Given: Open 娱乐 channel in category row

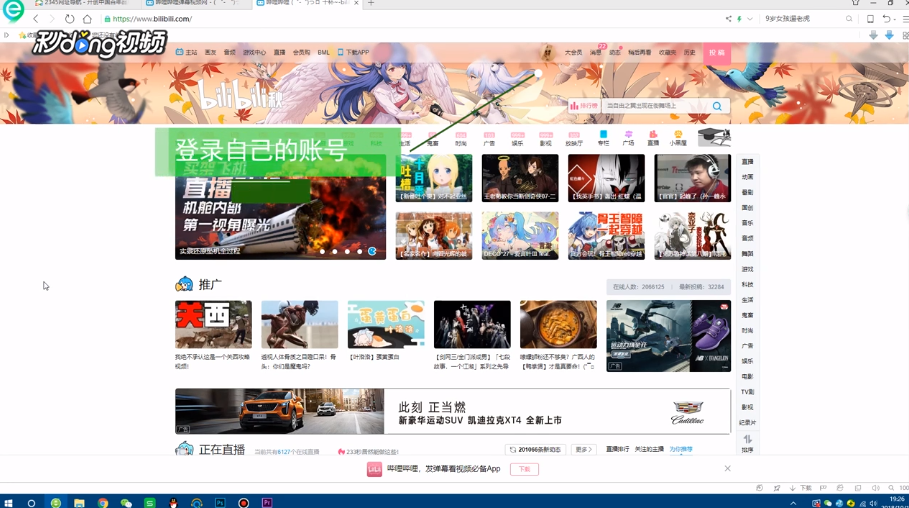Looking at the screenshot, I should tap(517, 139).
